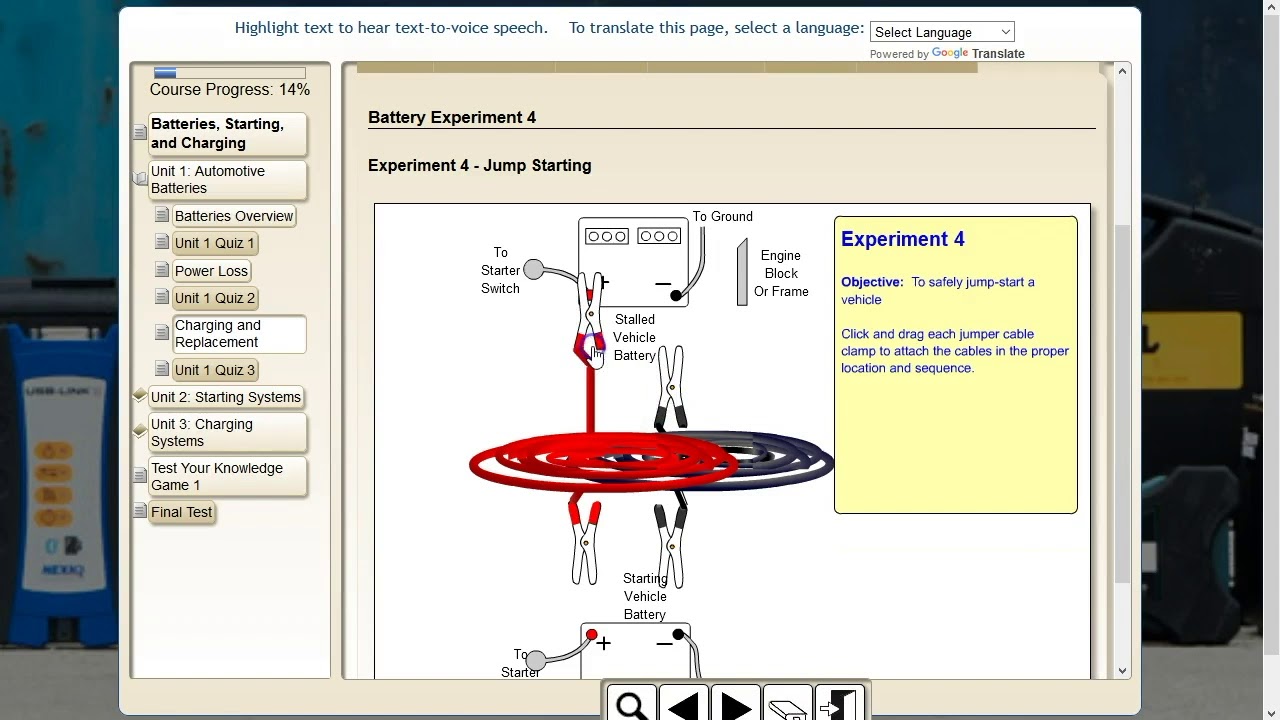Click page icon next to Unit 1 Quiz 3
Screen dimensions: 1280x720
coord(162,369)
